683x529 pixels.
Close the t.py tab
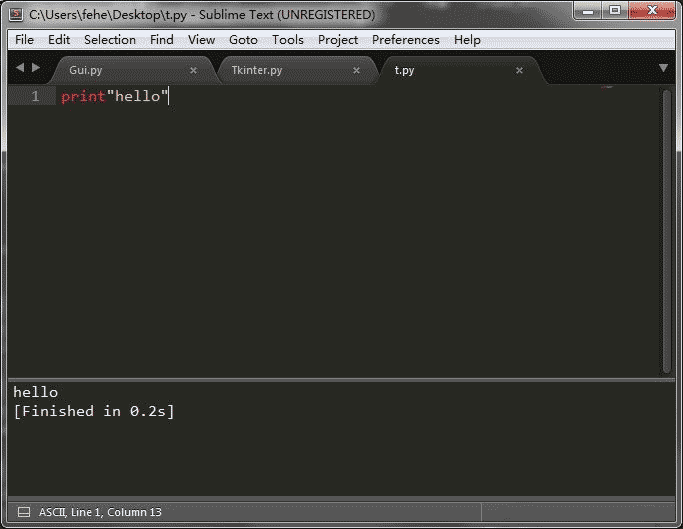tap(519, 70)
